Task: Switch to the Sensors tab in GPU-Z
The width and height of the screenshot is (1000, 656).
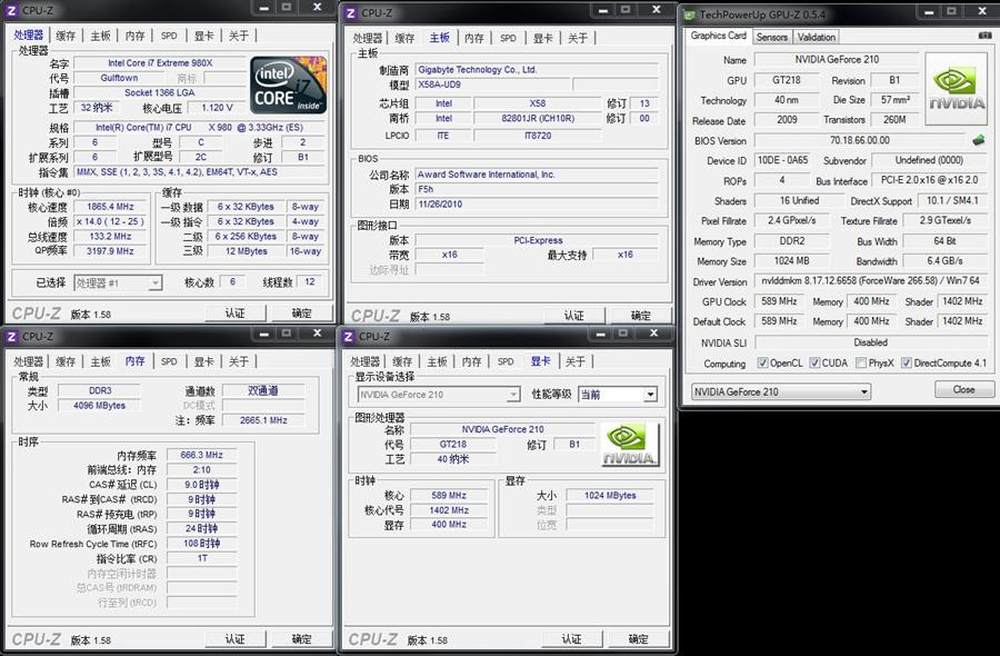Action: pos(772,37)
